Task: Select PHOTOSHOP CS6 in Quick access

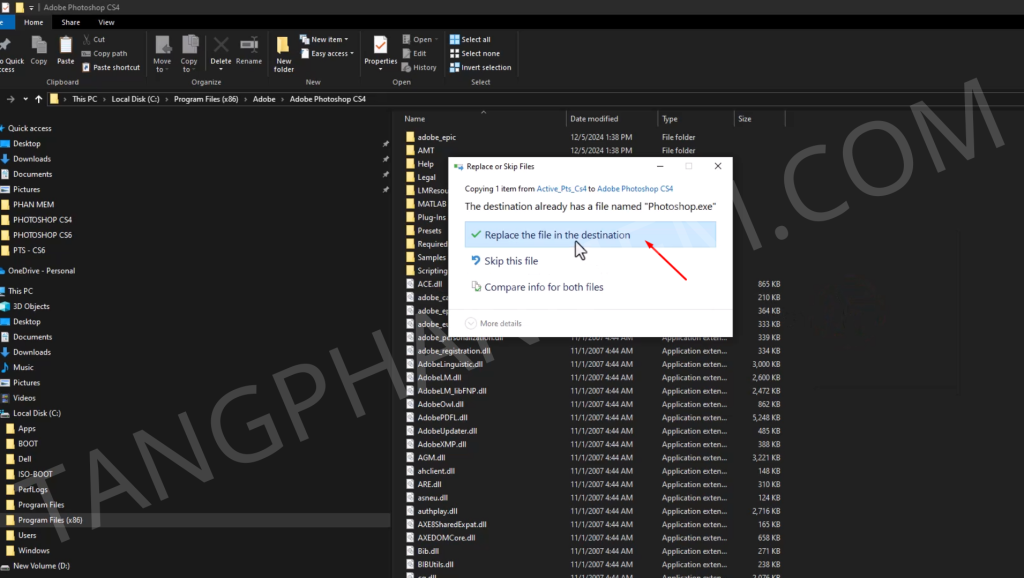Action: 42,235
